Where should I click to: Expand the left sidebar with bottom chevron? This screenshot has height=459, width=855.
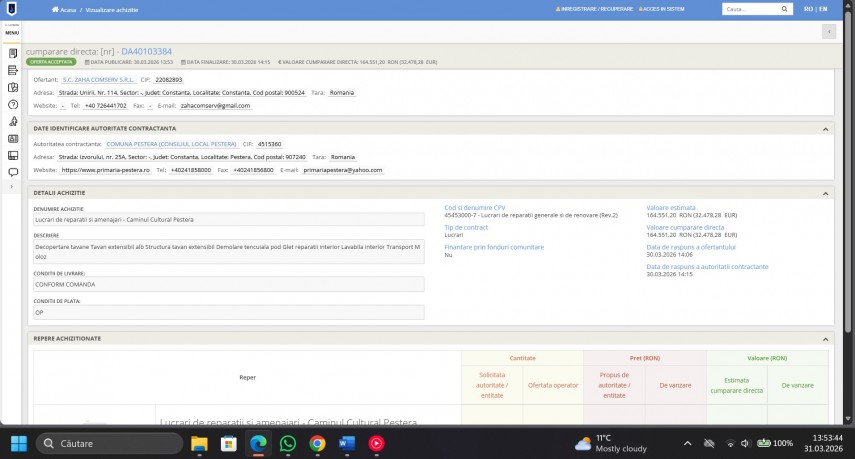coord(12,187)
